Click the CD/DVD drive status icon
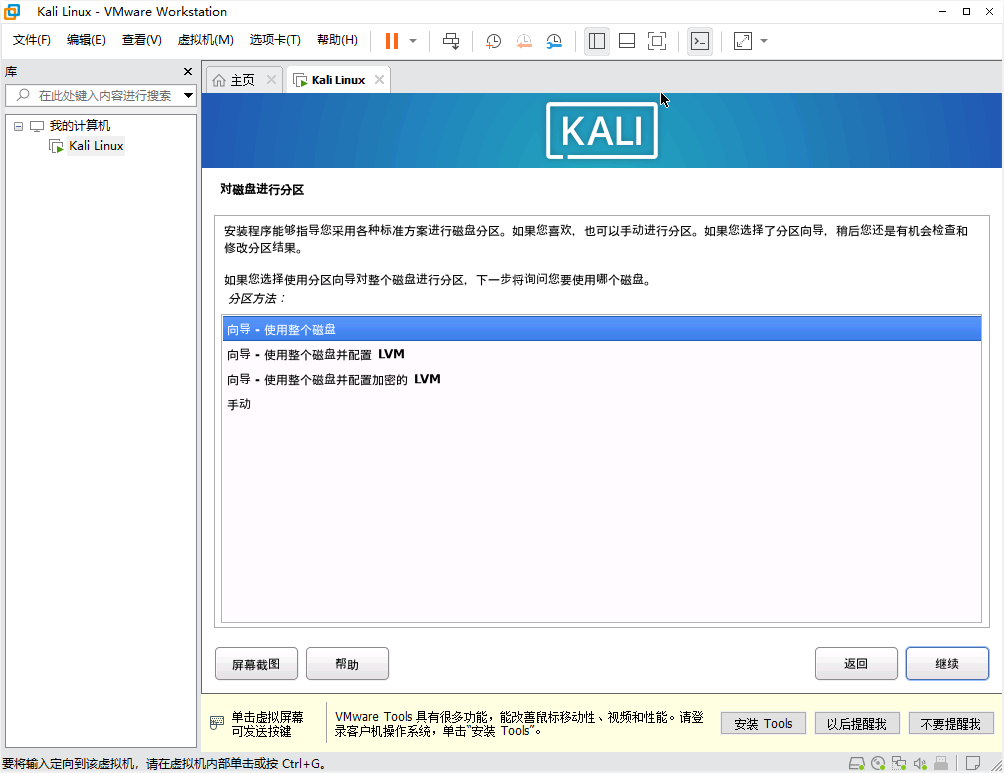 (878, 763)
